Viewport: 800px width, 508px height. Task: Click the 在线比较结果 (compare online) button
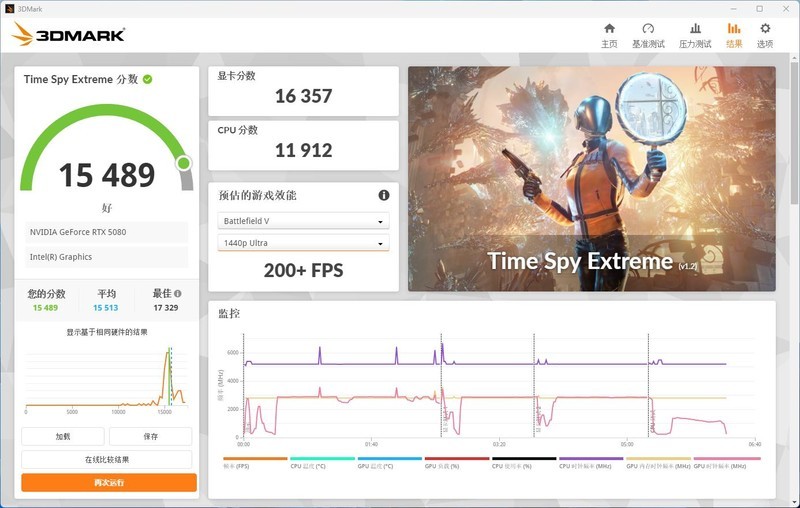(107, 460)
